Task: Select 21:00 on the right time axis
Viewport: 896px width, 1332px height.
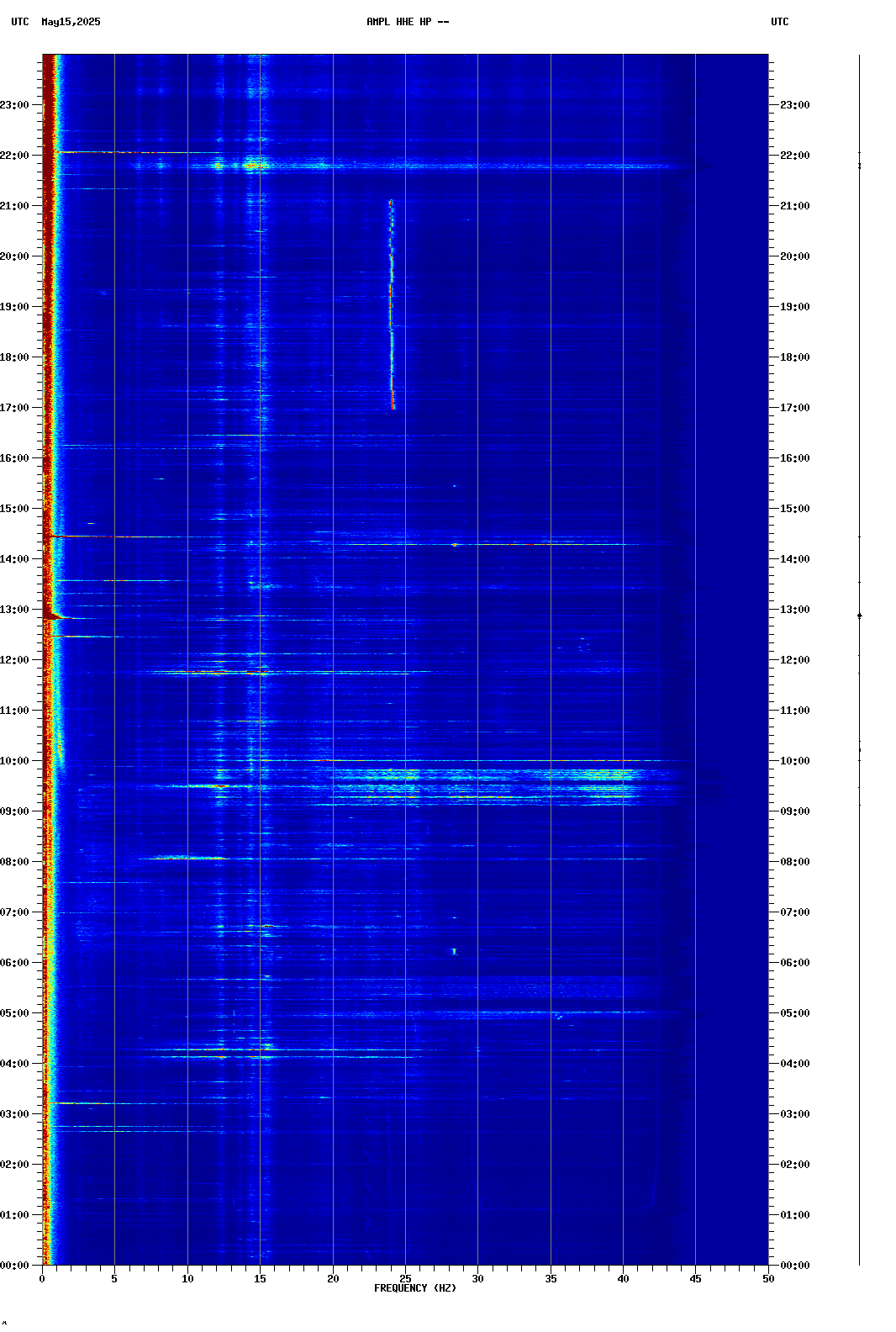Action: 795,206
